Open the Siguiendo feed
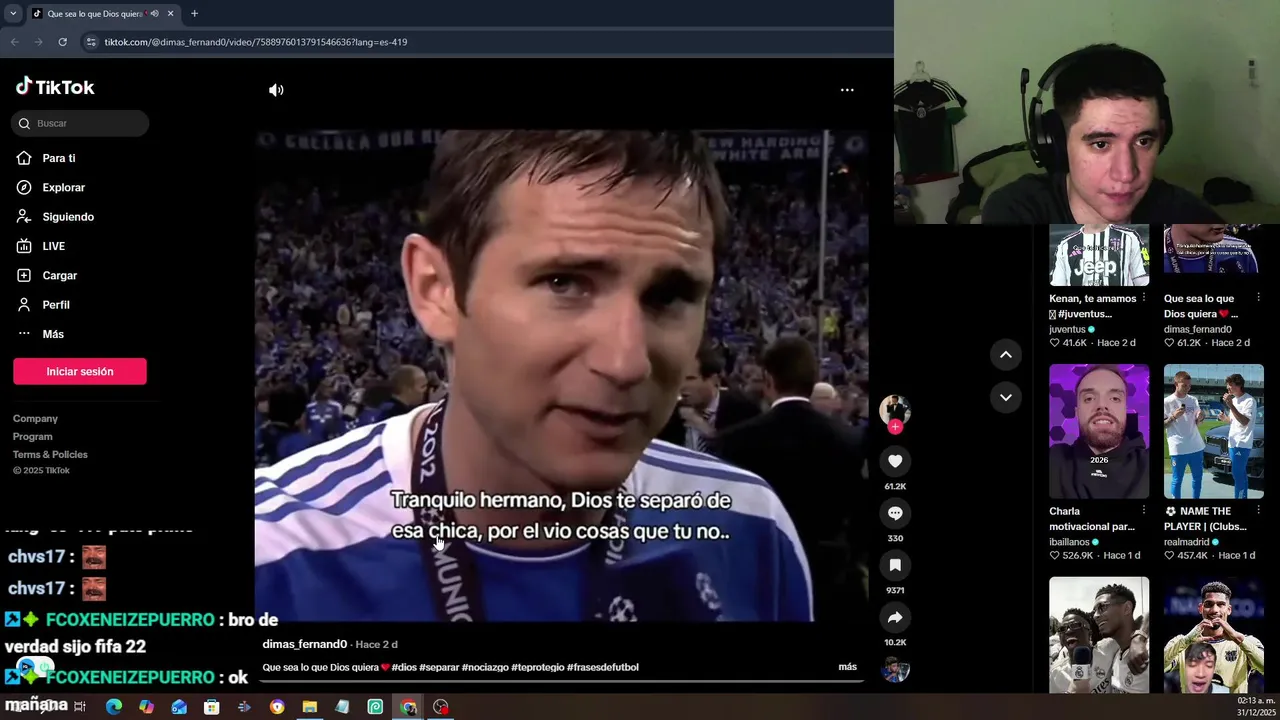This screenshot has width=1280, height=720. [68, 217]
